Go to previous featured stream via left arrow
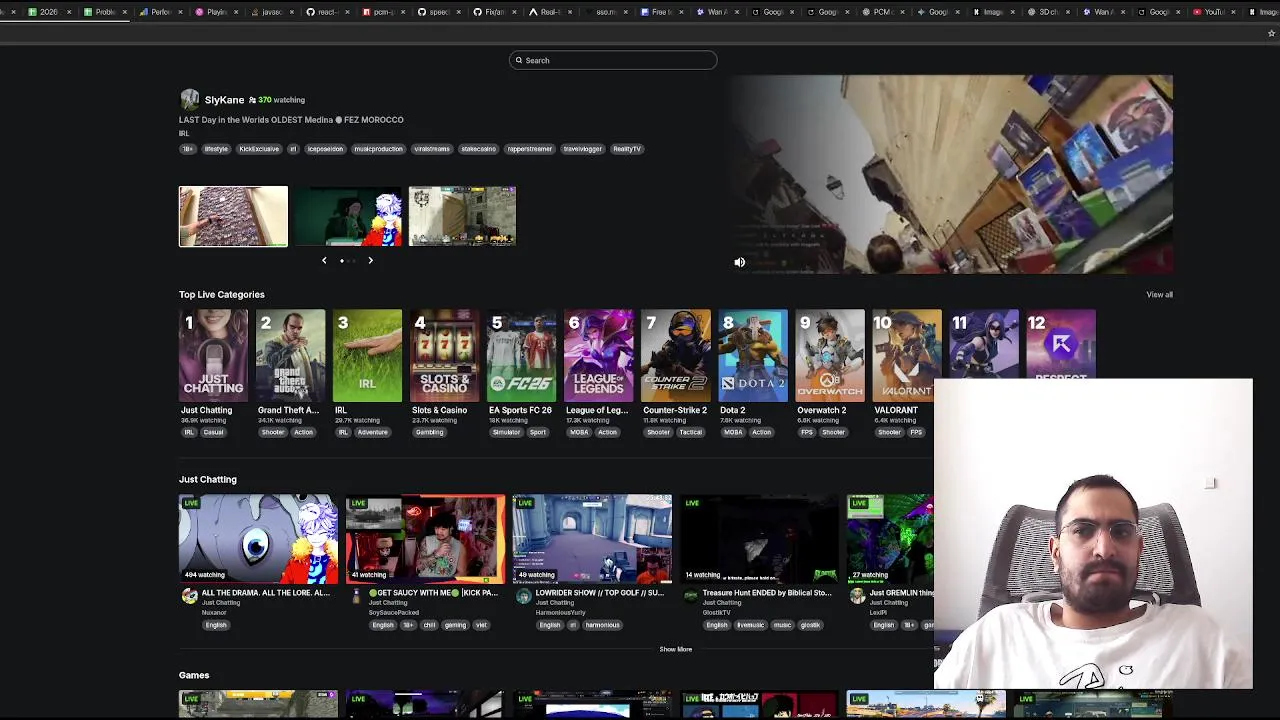Viewport: 1280px width, 720px height. pyautogui.click(x=324, y=260)
